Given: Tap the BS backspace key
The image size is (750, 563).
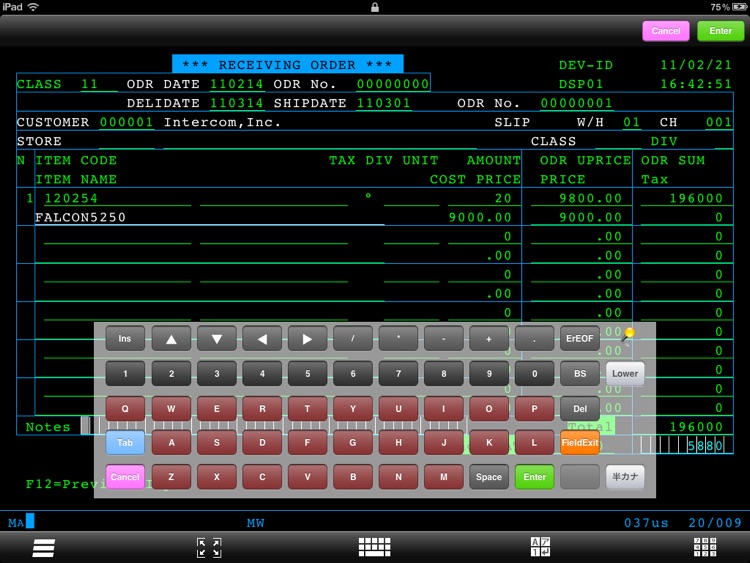Looking at the screenshot, I should 580,374.
